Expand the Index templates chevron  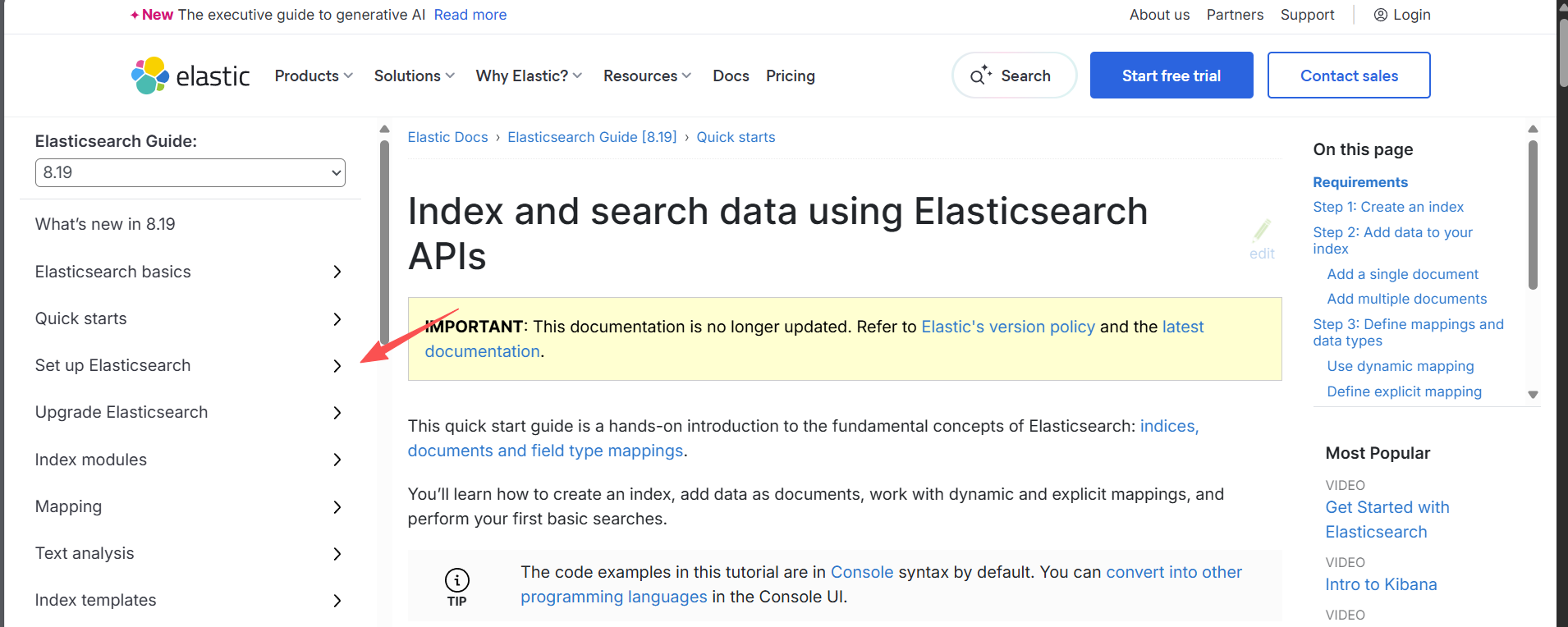click(x=337, y=601)
